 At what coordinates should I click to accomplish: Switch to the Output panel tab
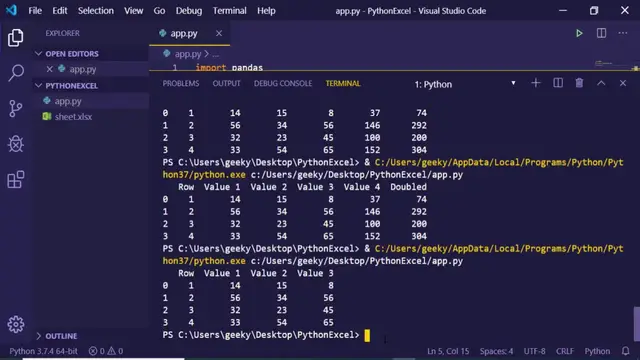point(226,83)
